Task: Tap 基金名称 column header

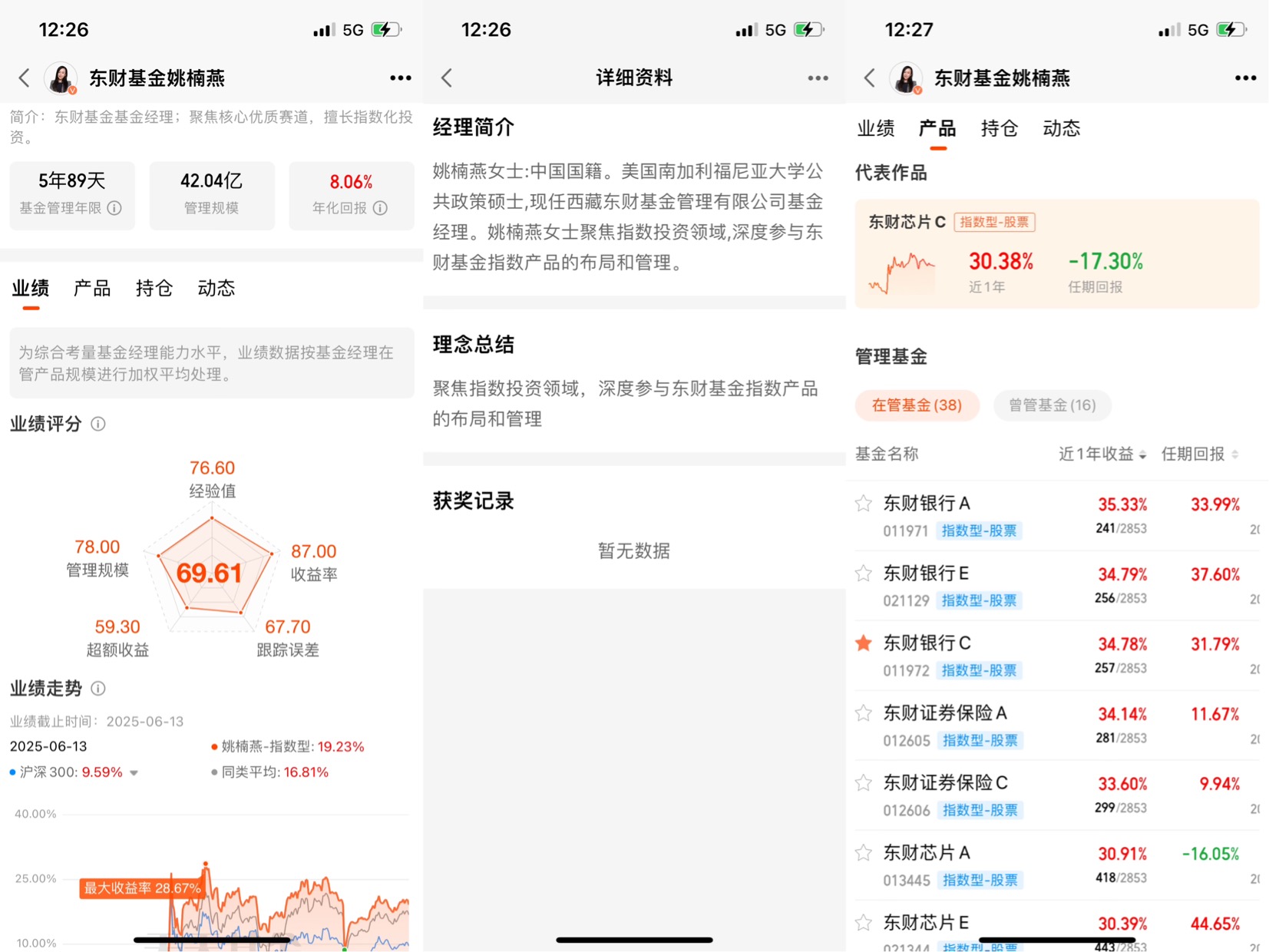Action: [887, 454]
